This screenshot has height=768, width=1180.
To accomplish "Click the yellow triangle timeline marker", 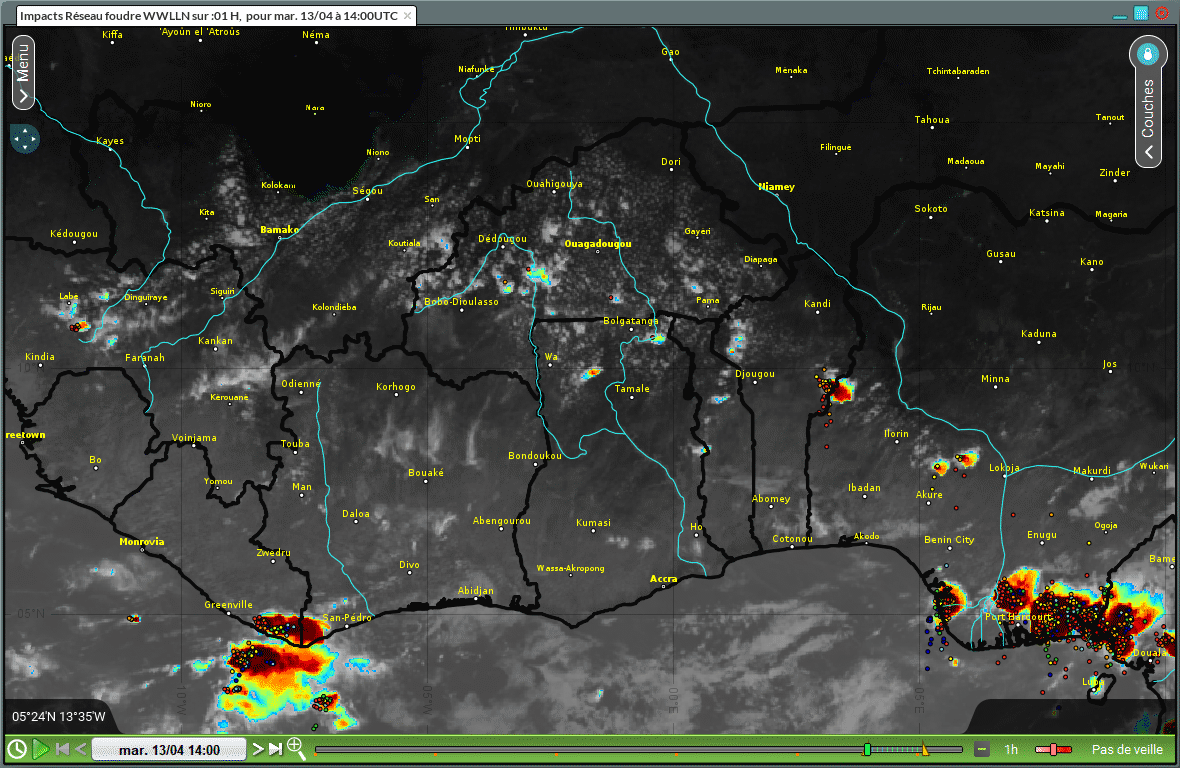I will (925, 748).
